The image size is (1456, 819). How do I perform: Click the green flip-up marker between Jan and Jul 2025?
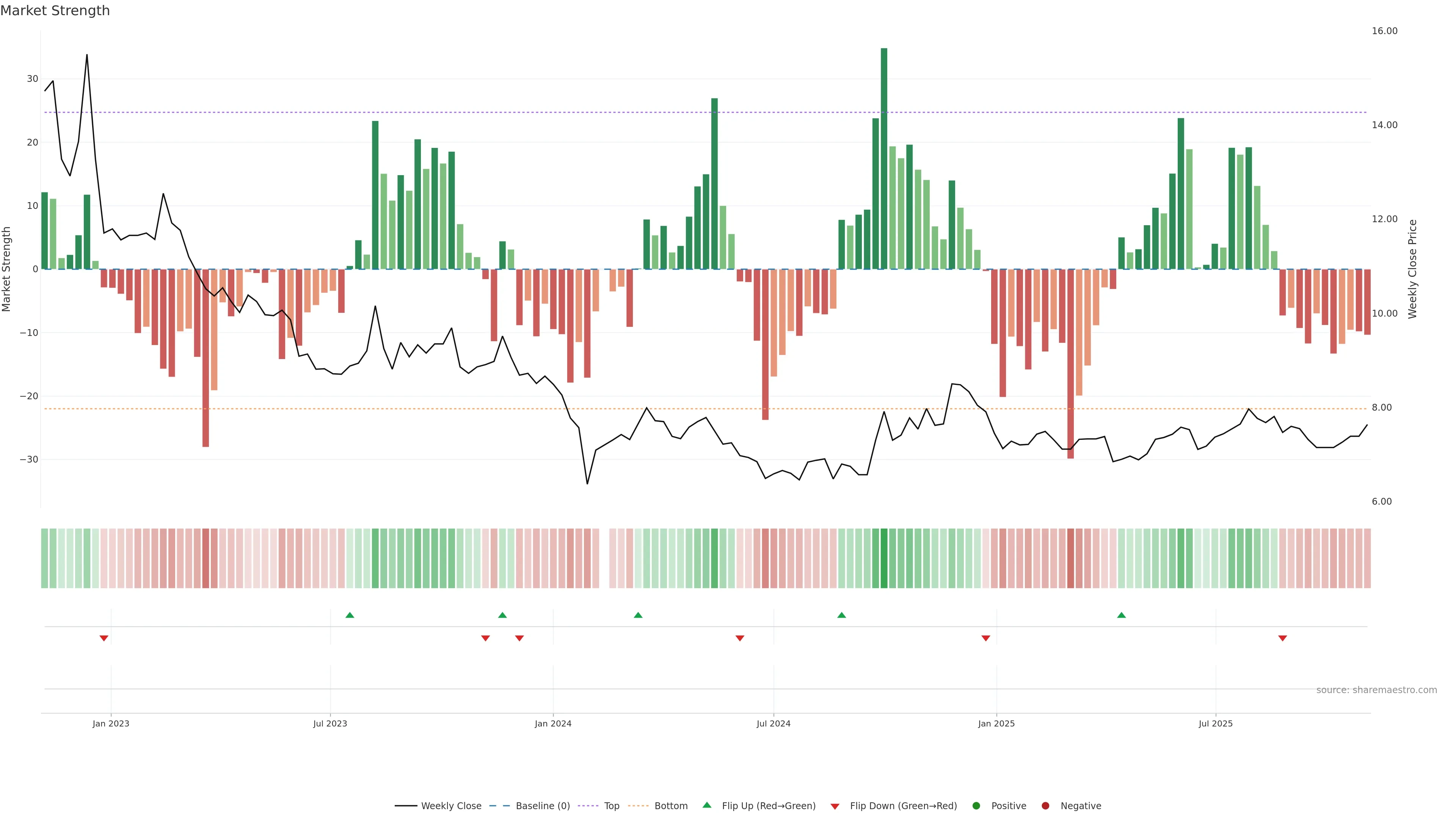coord(1122,615)
